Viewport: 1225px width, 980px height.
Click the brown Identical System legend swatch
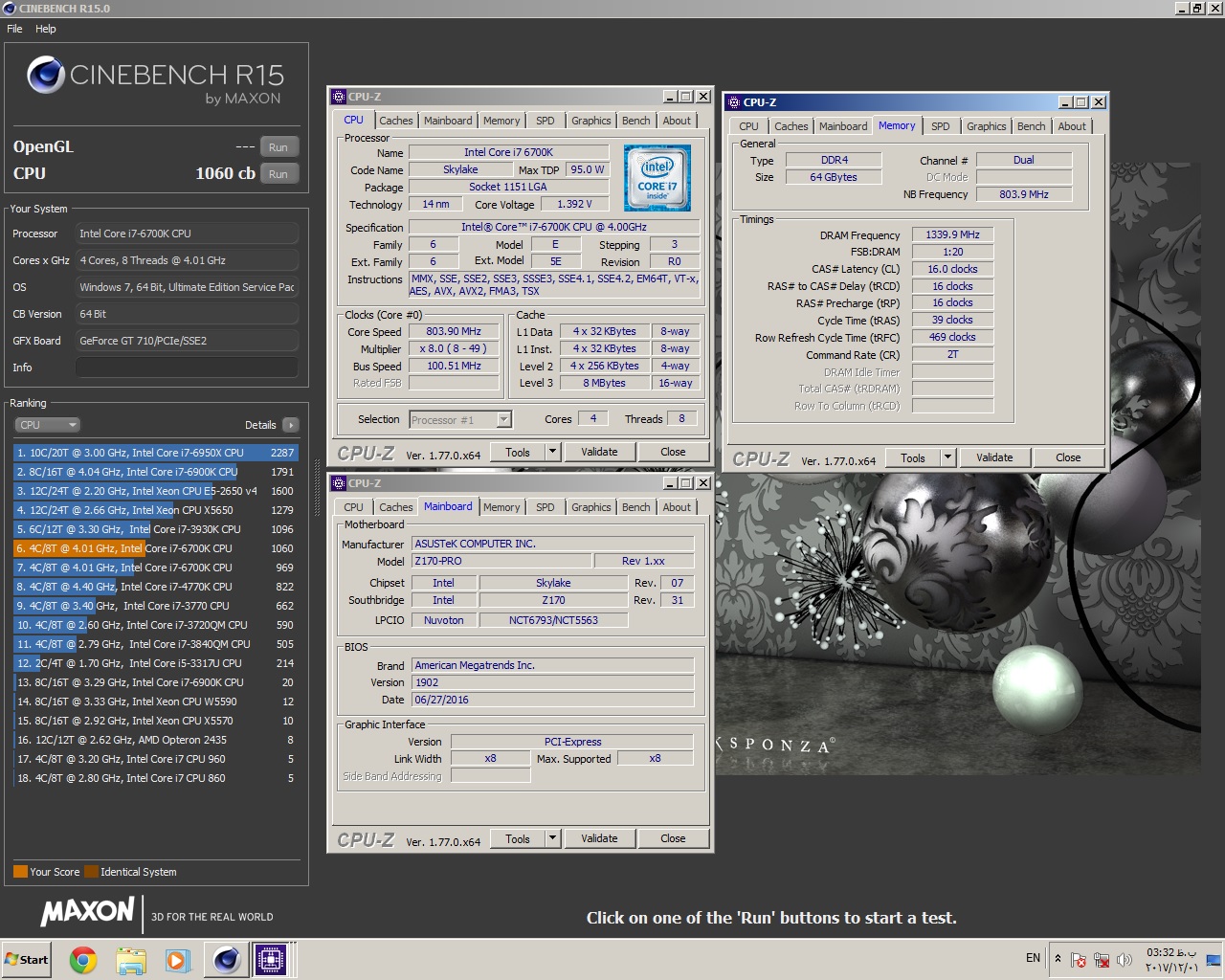[92, 872]
